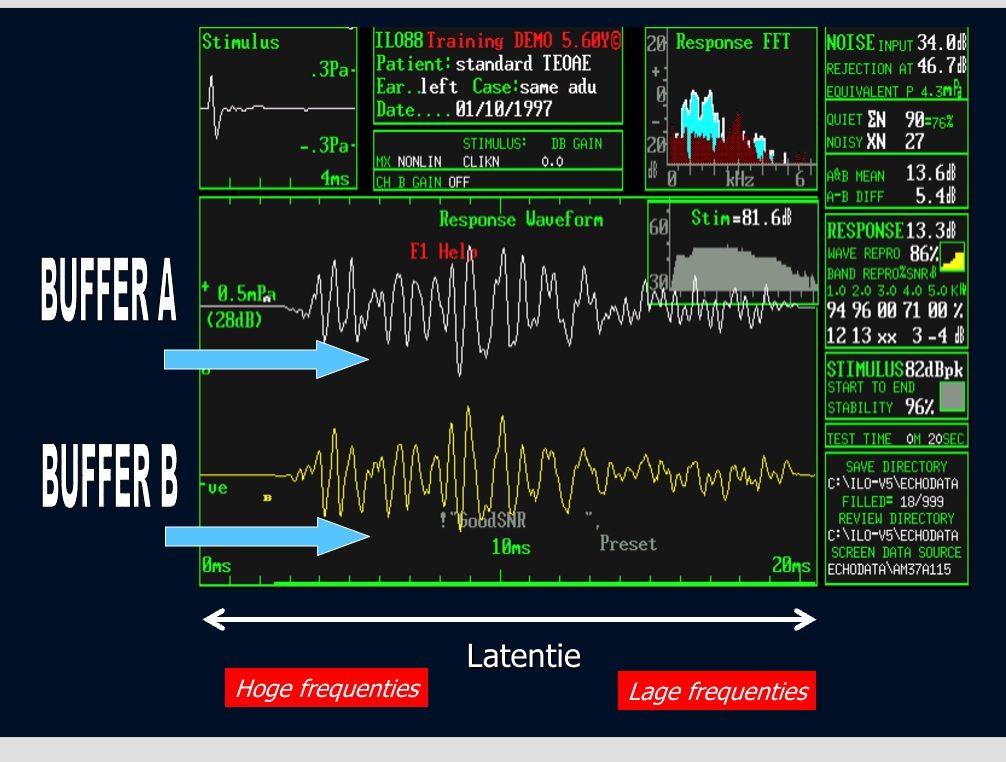Click the 'STABILITY 96%' readout
Screen dimensions: 1006x762
[880, 407]
